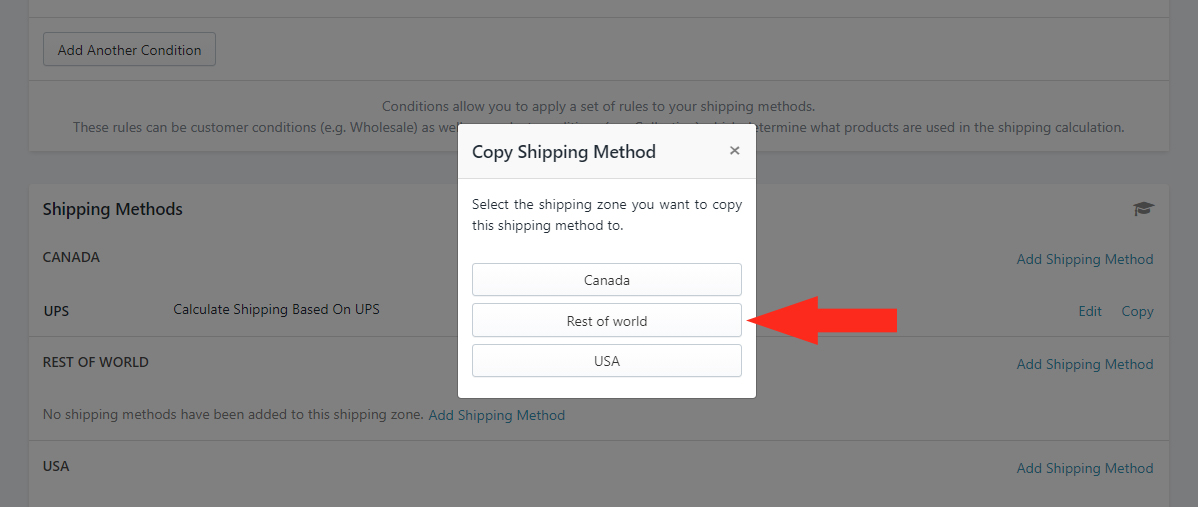Copy the UPS shipping method
1198x507 pixels.
[1137, 311]
